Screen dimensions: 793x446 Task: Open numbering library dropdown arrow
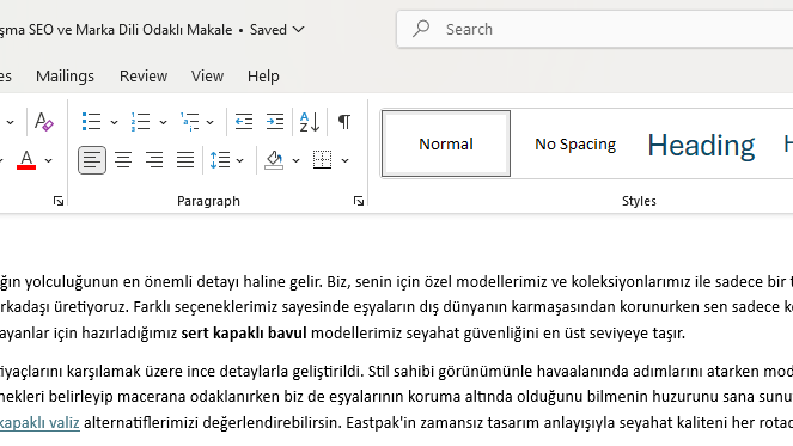tap(163, 122)
